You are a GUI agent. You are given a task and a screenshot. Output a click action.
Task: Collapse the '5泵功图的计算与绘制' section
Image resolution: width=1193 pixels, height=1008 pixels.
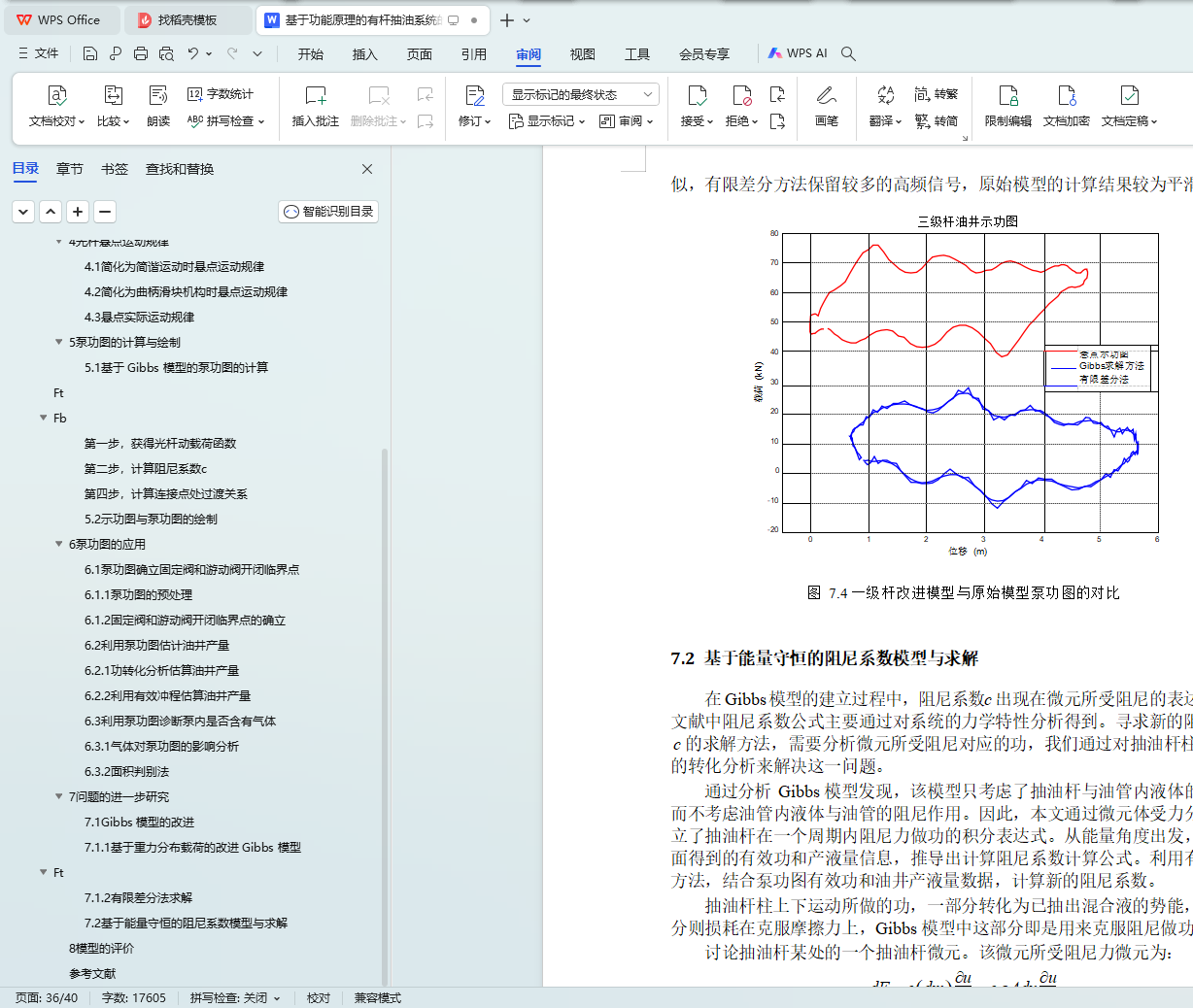tap(59, 342)
